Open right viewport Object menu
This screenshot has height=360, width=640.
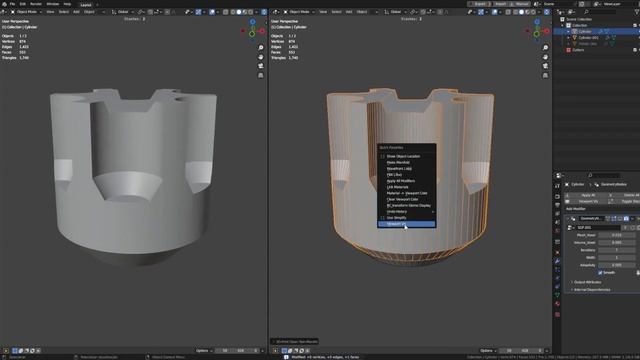coord(362,12)
